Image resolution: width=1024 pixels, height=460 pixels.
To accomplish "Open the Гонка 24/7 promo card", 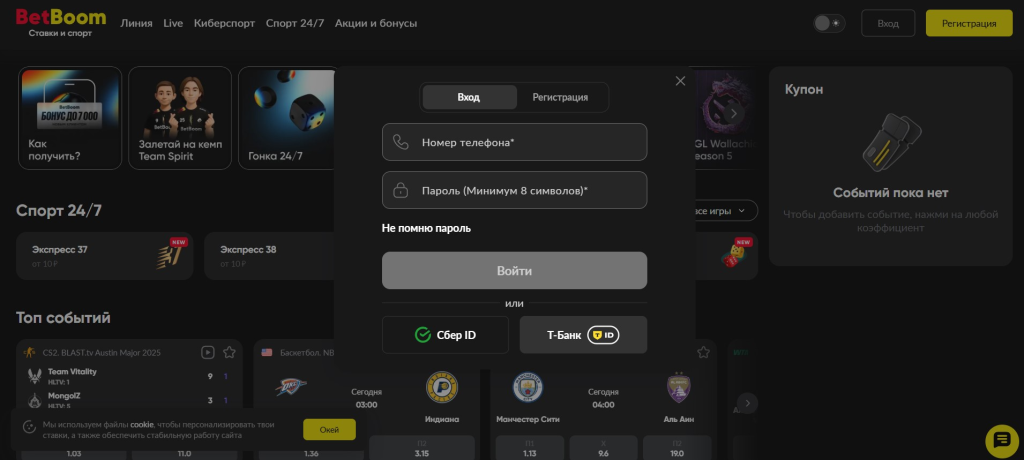I will [286, 118].
